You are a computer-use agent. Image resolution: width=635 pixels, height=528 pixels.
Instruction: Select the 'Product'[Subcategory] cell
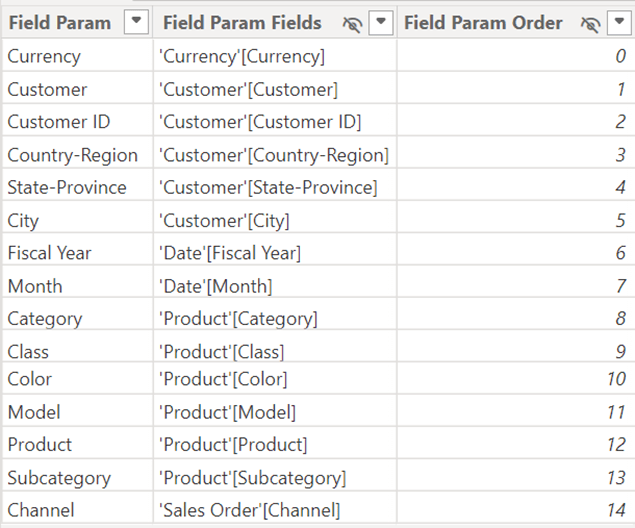[252, 478]
